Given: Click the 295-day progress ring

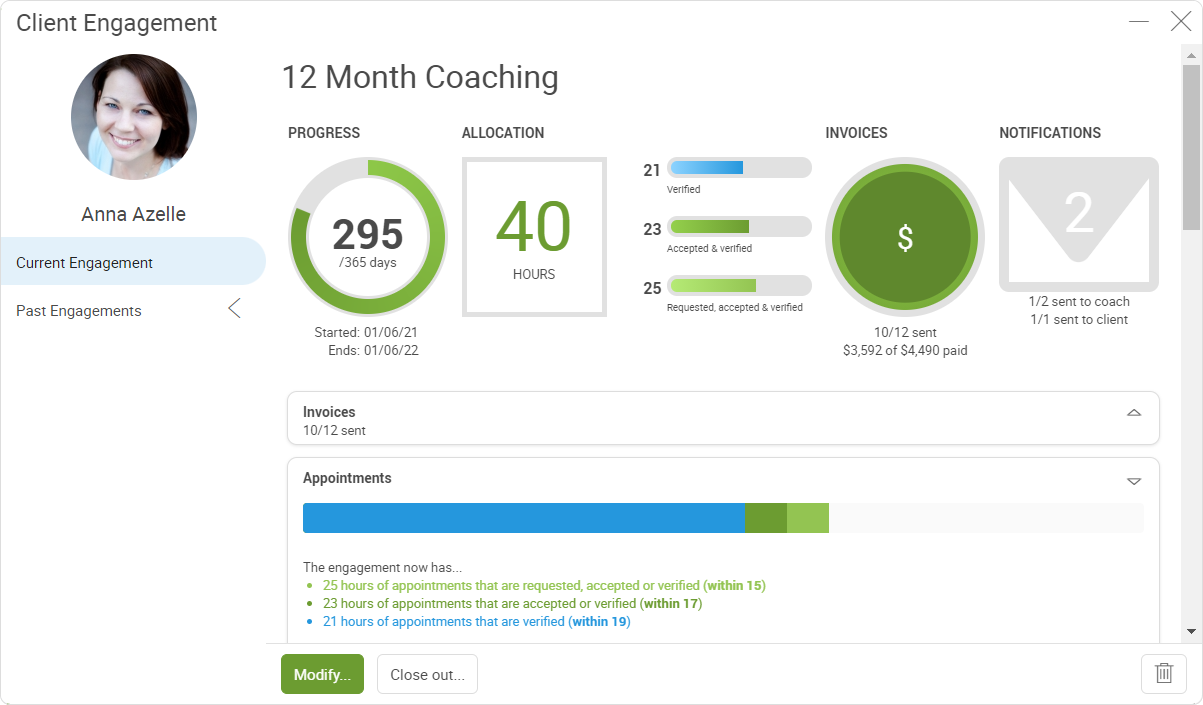Looking at the screenshot, I should pos(367,237).
